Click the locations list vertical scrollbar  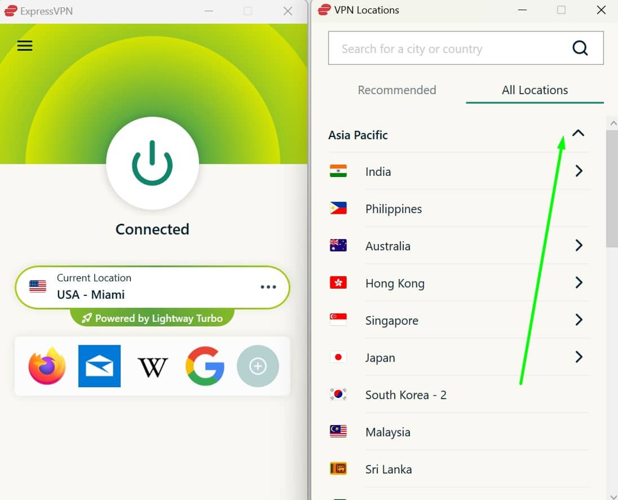tap(612, 189)
